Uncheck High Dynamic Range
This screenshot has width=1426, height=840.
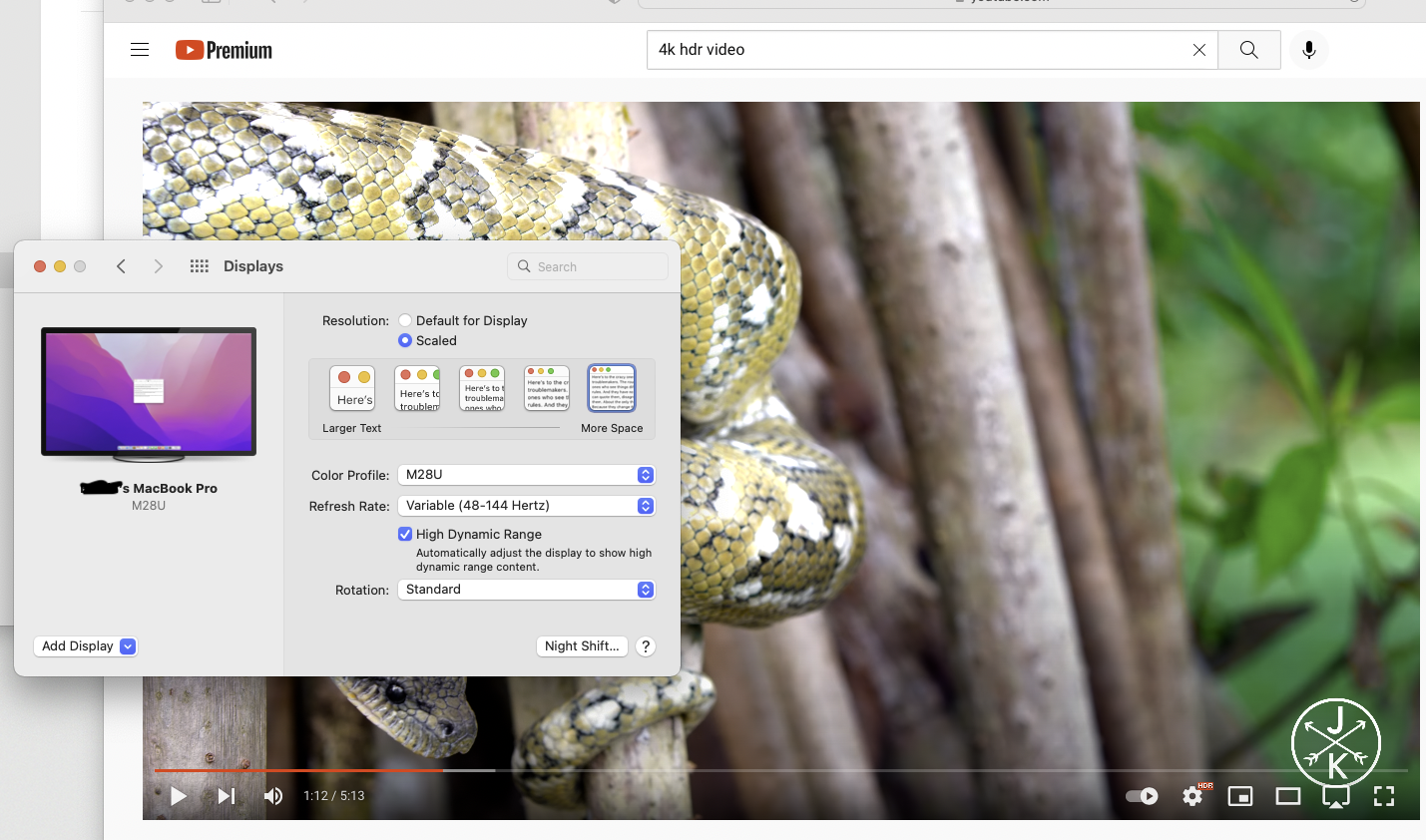pyautogui.click(x=405, y=534)
